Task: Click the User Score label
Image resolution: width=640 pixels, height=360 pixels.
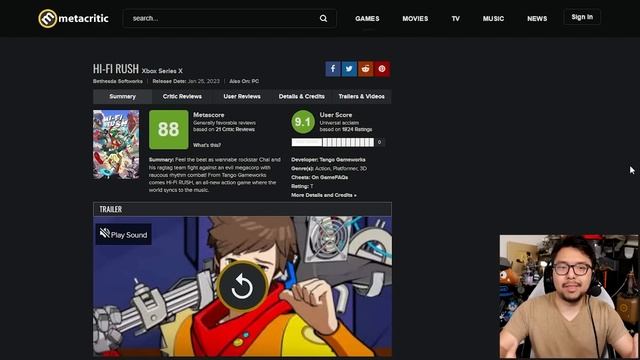Action: coord(336,115)
